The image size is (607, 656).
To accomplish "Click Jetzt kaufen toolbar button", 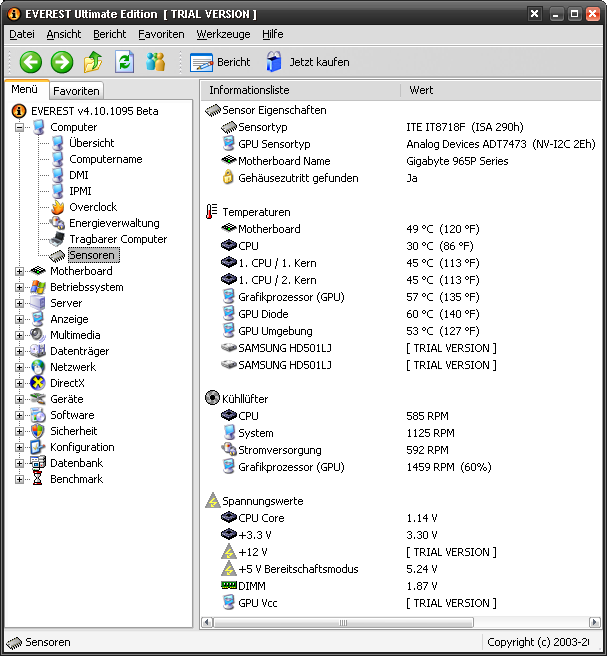I will pyautogui.click(x=307, y=62).
